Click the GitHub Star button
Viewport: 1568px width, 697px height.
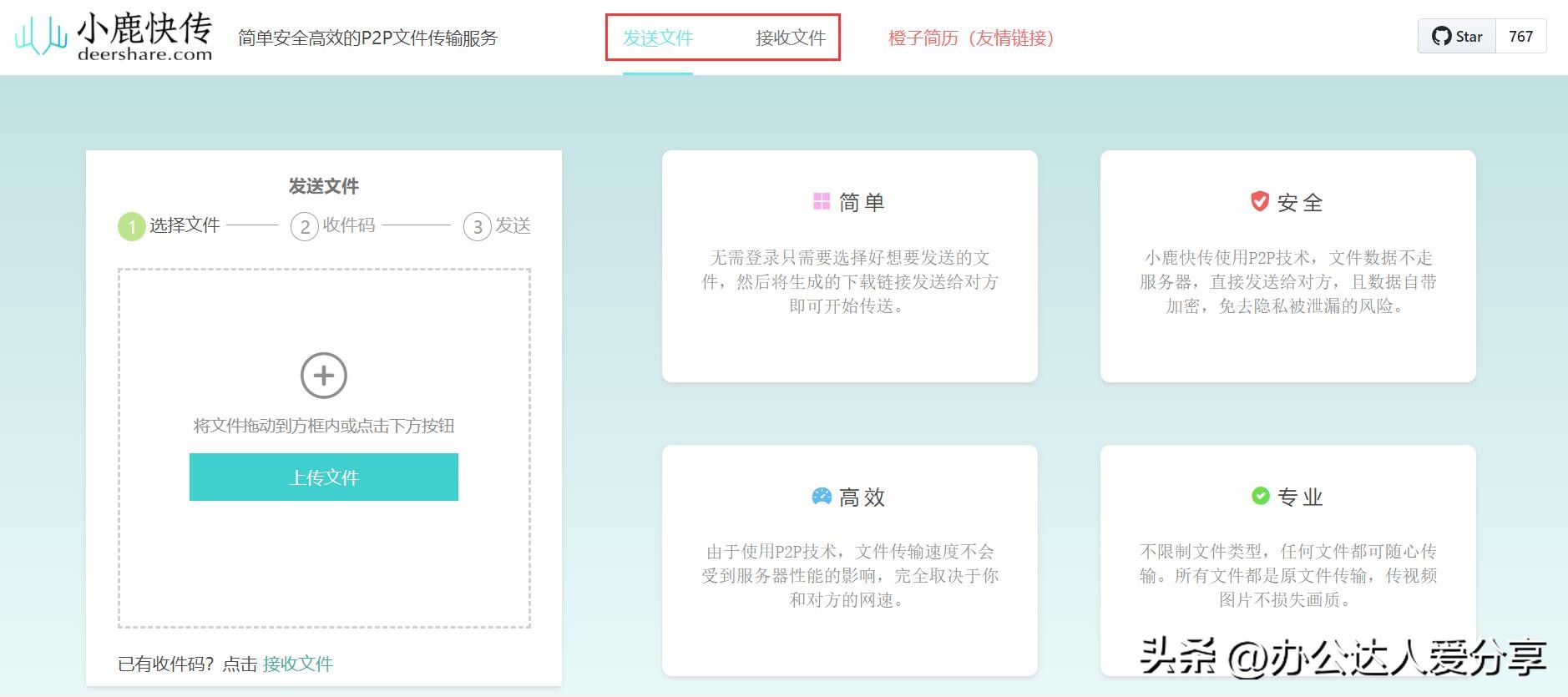(x=1457, y=37)
